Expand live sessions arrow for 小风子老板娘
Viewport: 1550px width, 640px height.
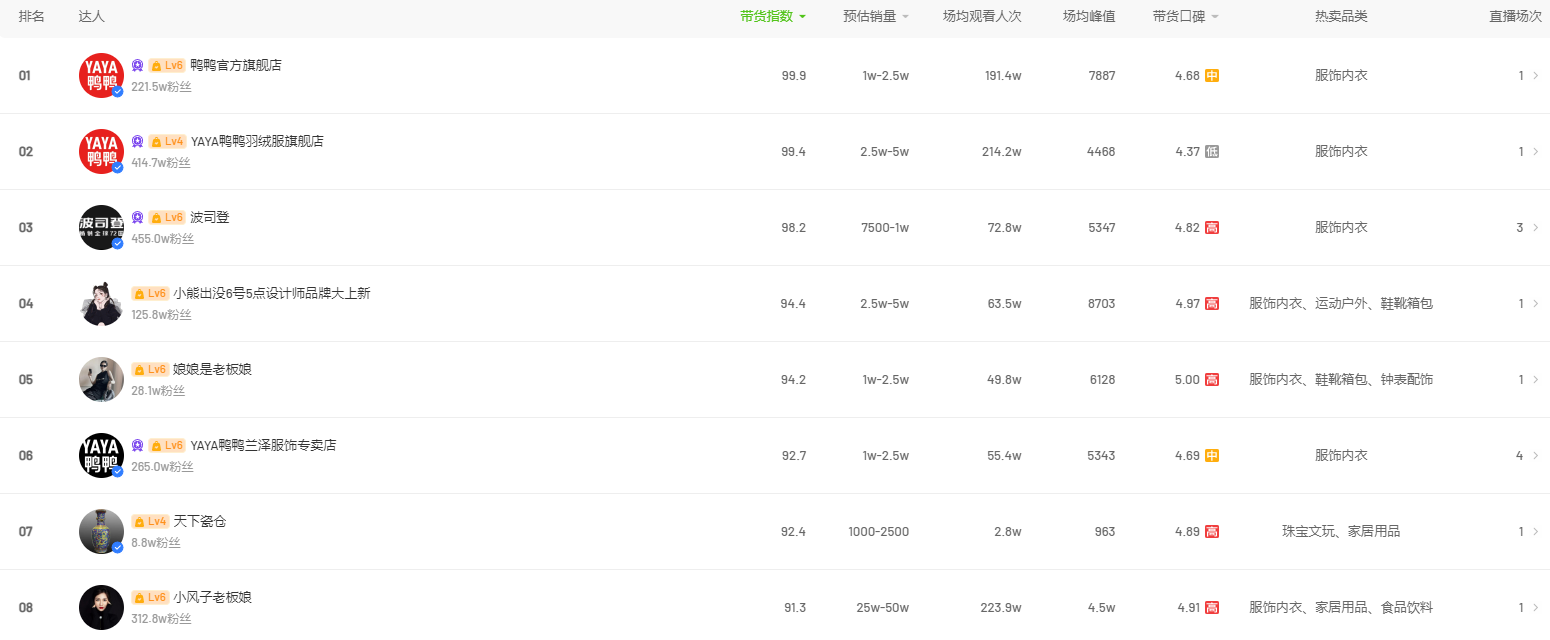1535,607
